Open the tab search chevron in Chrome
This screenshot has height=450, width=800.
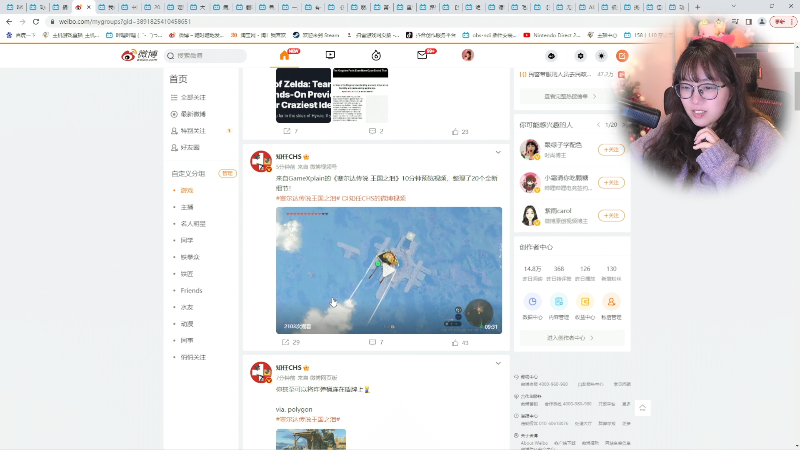(734, 7)
